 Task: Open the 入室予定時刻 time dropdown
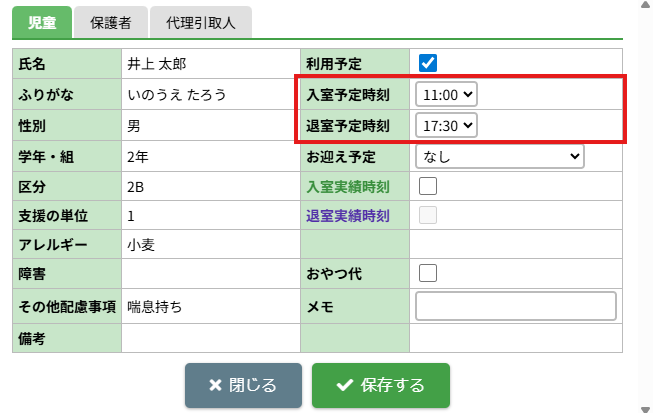pos(447,94)
